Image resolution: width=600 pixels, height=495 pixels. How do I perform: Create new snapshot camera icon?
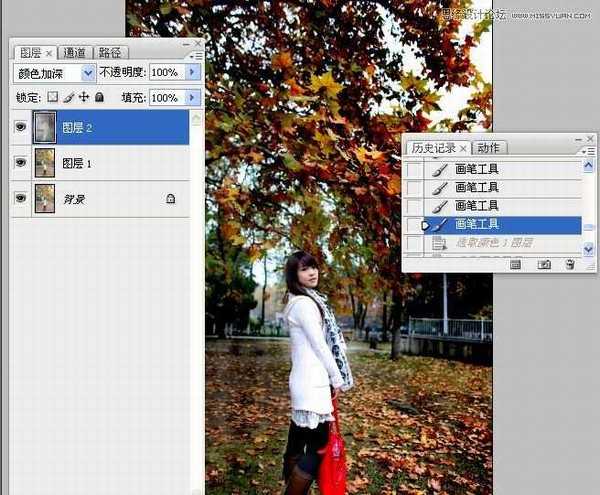544,264
